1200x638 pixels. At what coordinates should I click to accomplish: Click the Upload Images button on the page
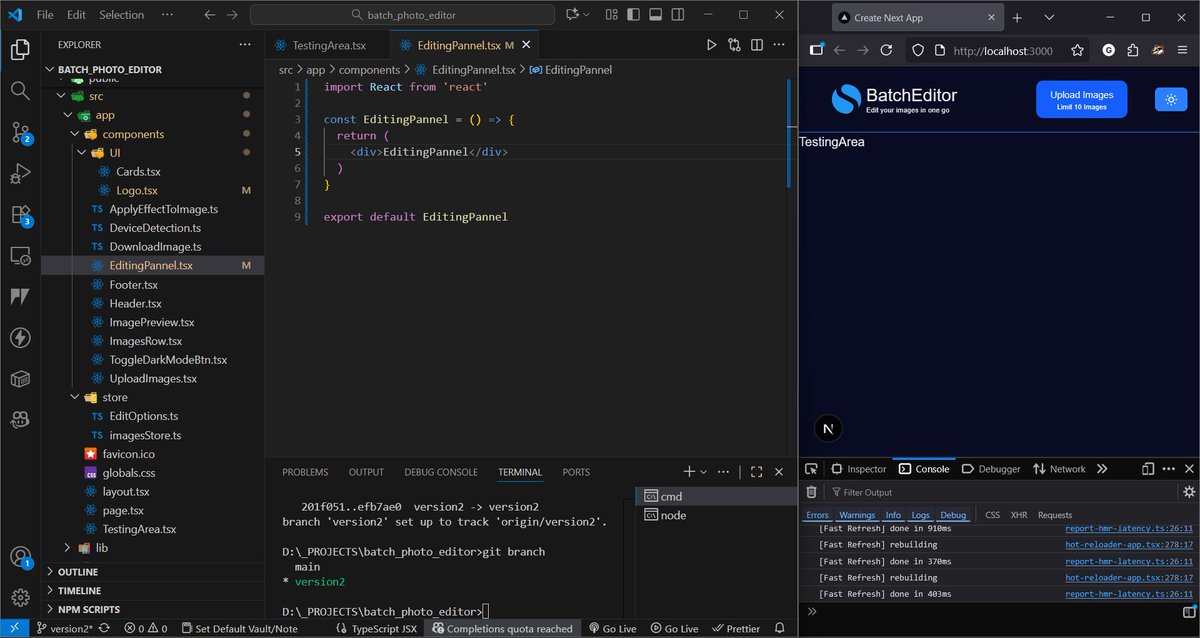click(1081, 99)
